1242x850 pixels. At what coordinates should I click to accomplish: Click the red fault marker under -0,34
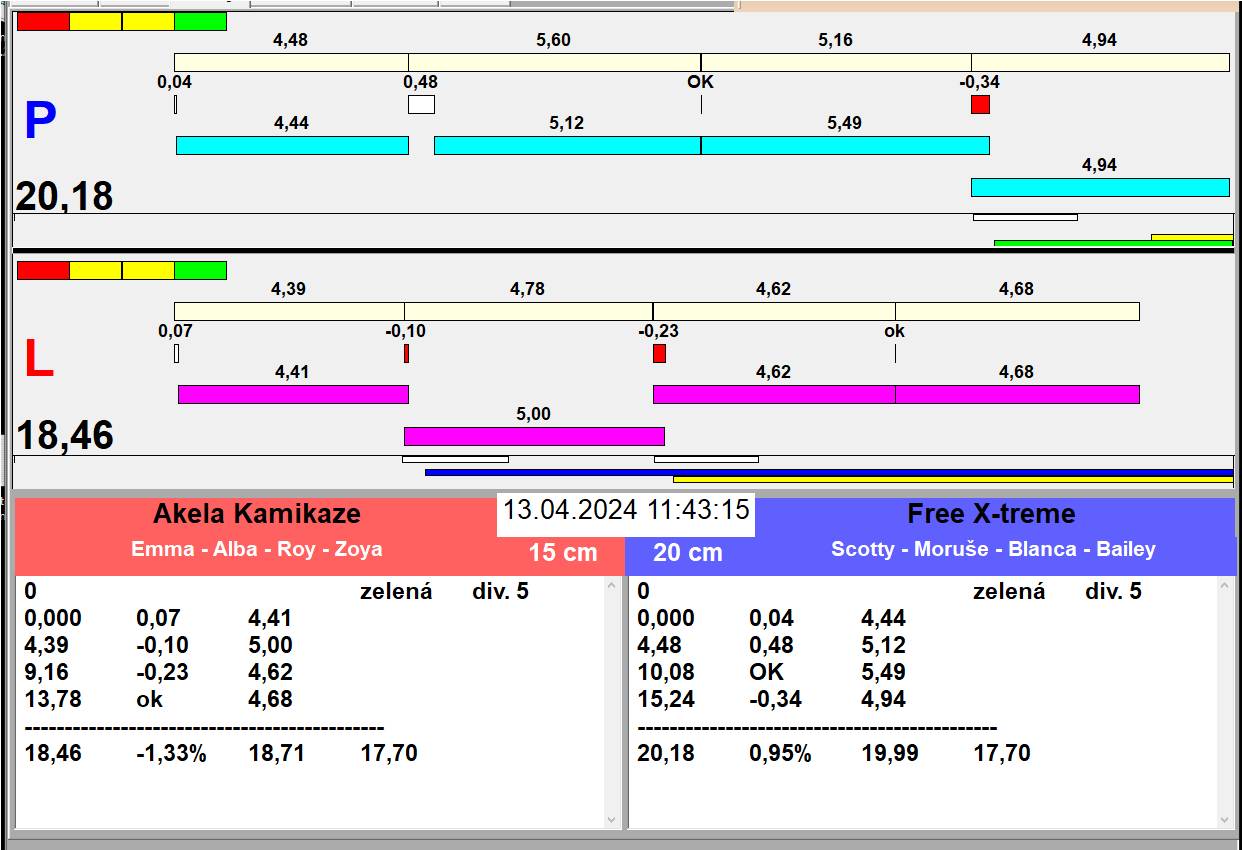(980, 104)
